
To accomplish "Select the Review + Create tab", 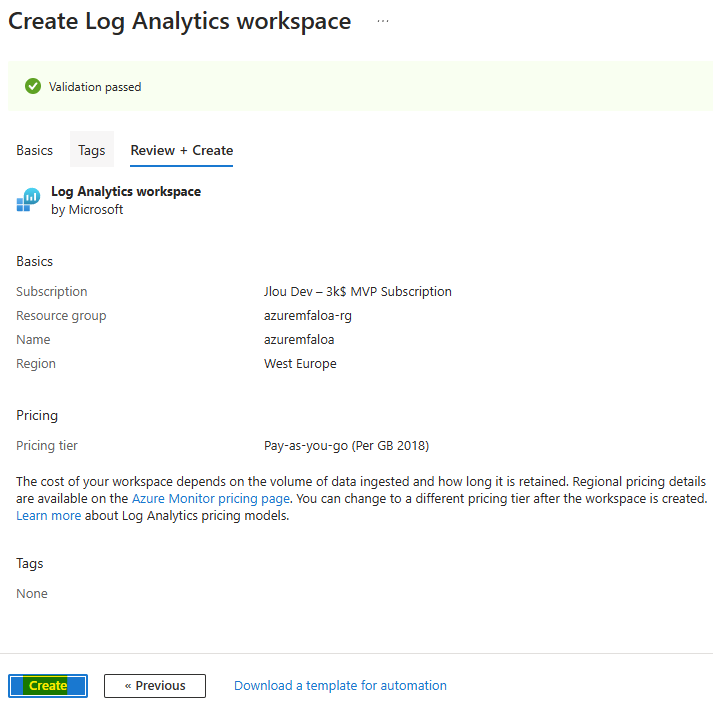I will (181, 150).
